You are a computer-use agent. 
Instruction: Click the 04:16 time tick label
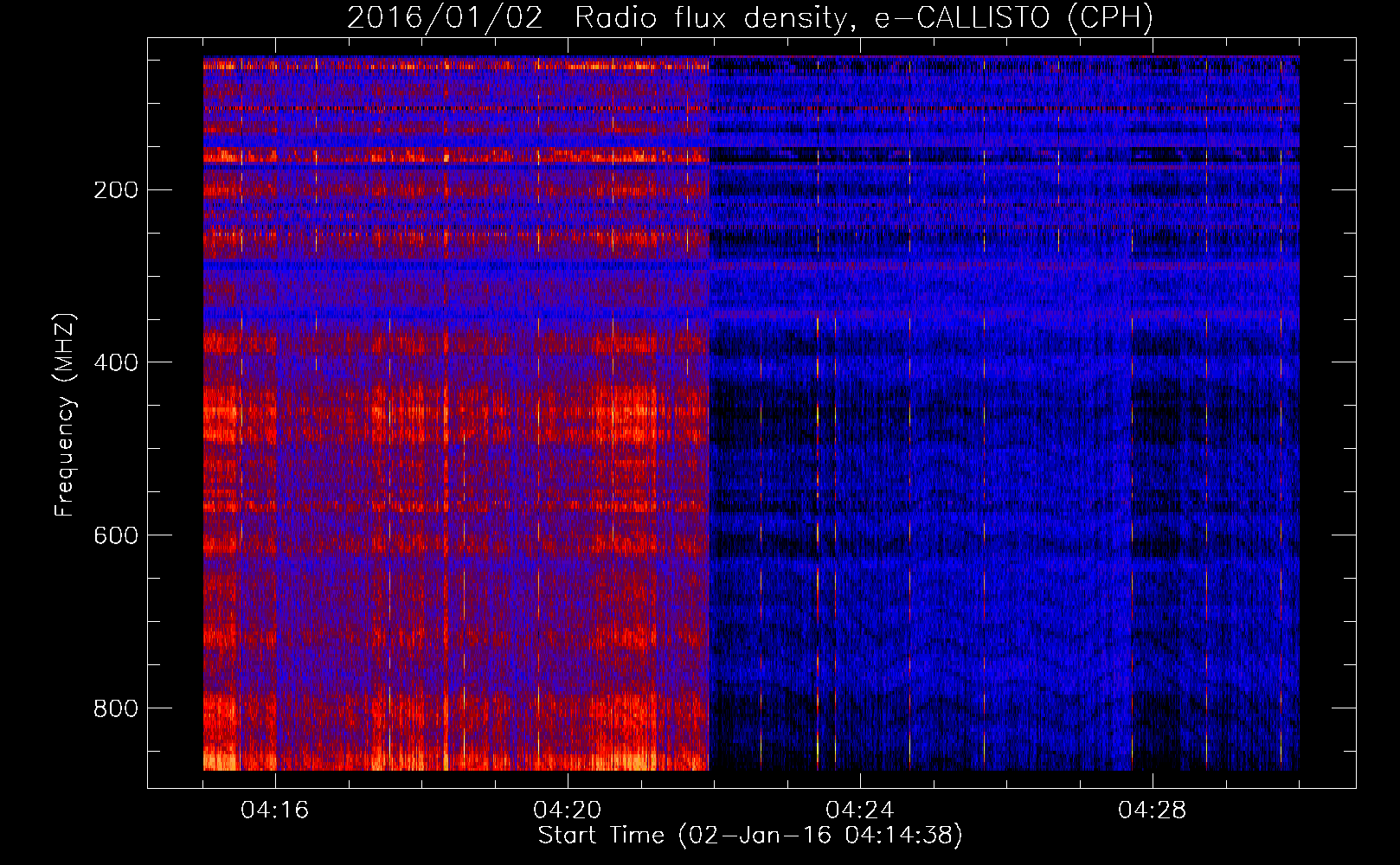[275, 811]
